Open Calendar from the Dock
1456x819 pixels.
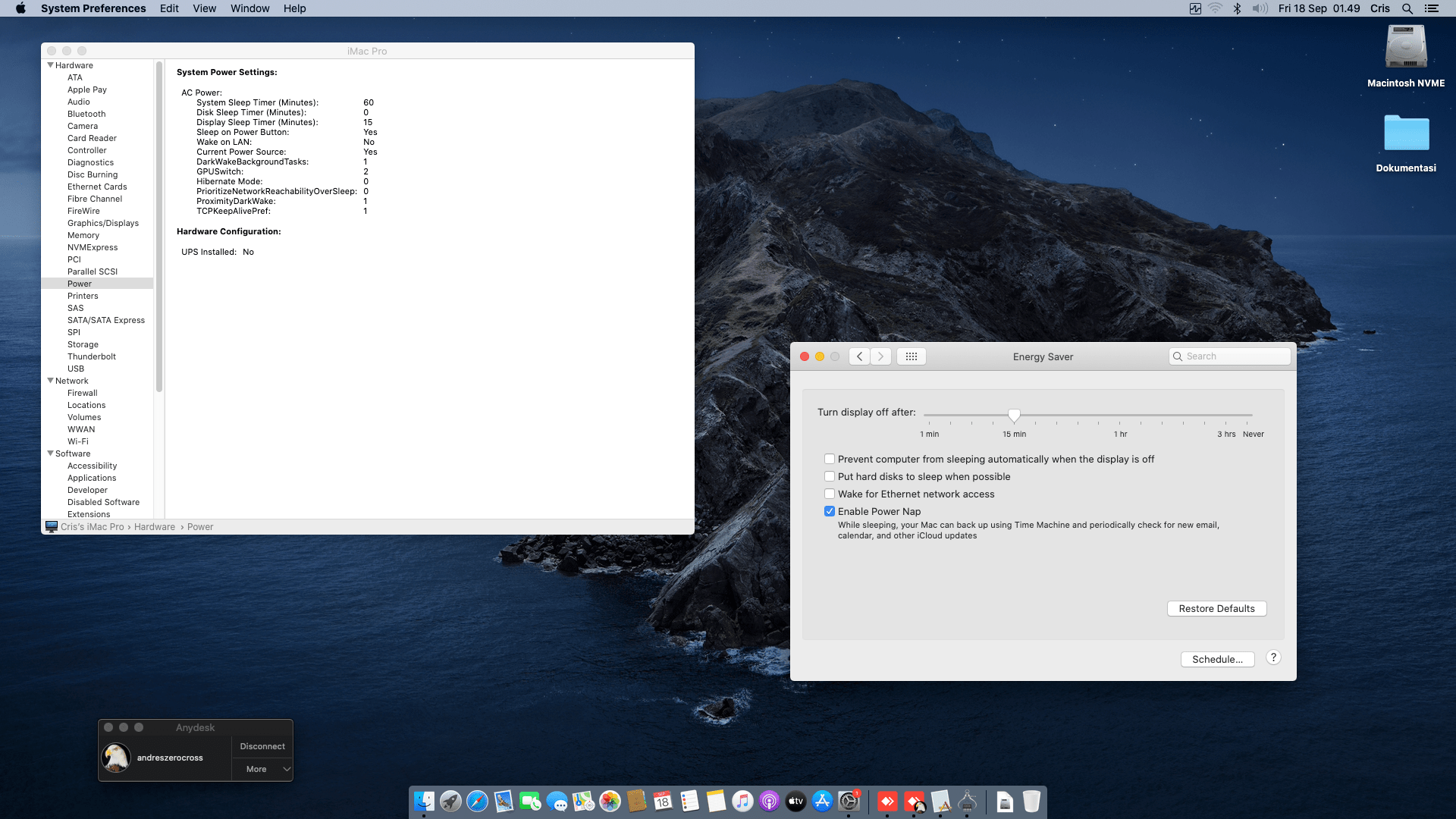point(663,801)
